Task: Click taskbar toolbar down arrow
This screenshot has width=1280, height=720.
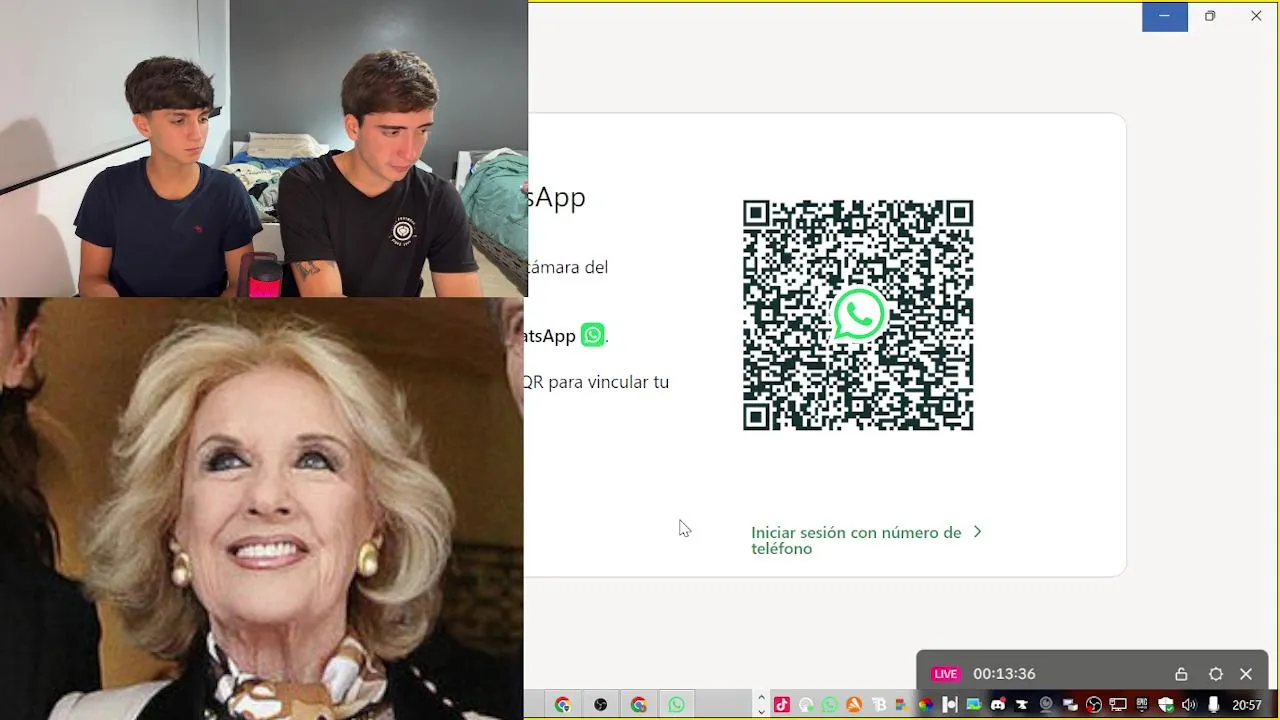Action: tap(761, 712)
